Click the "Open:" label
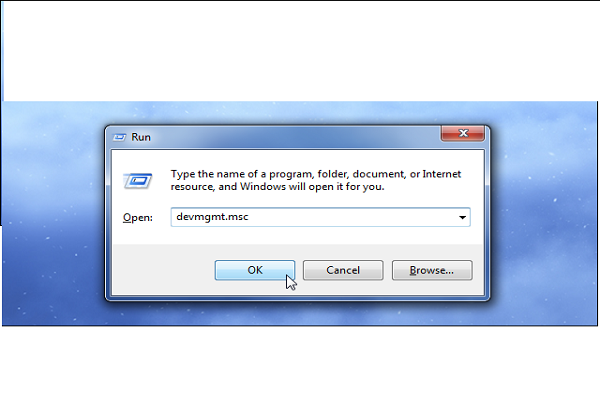The image size is (600, 400). click(138, 217)
